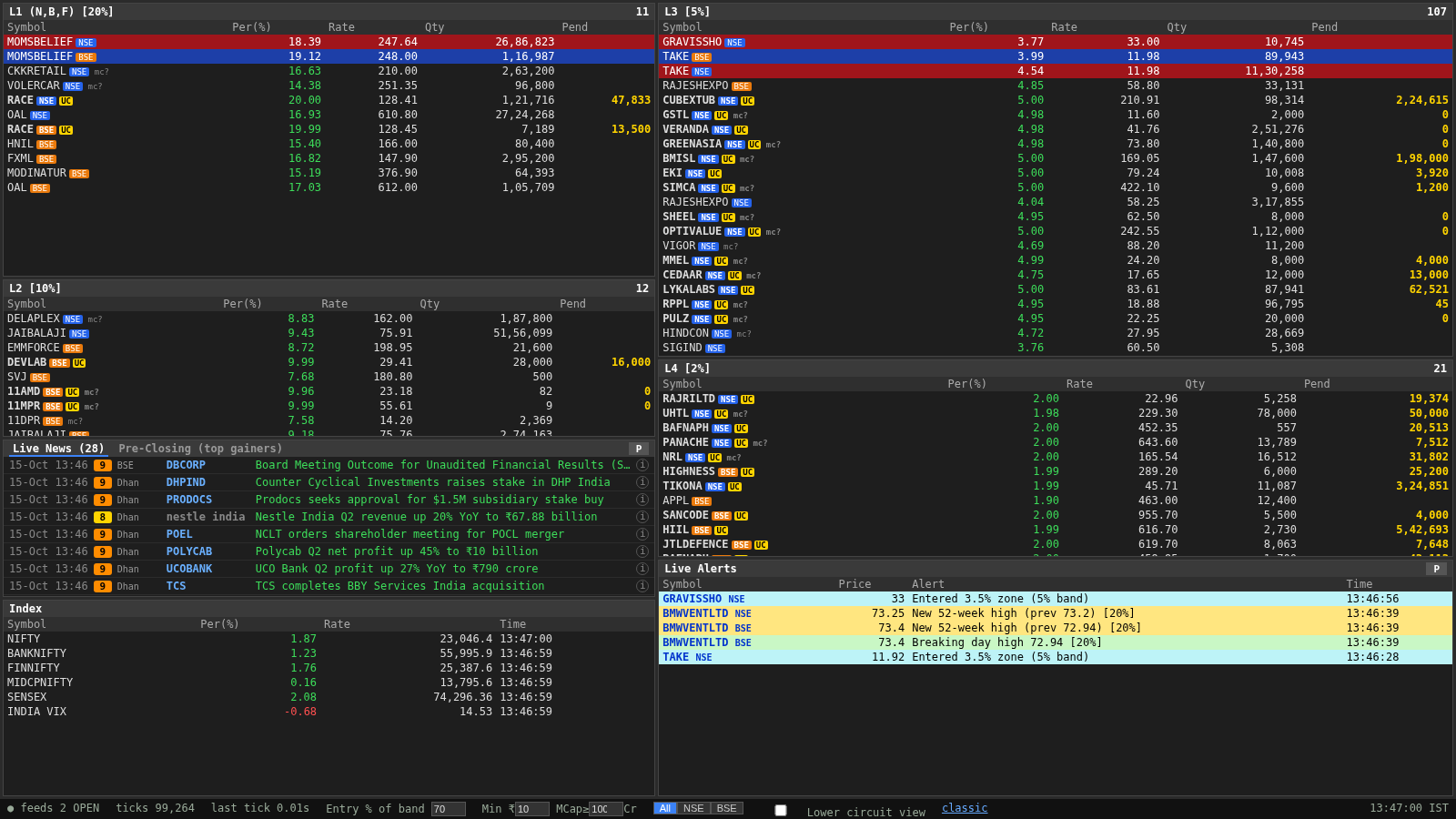Open DBCORP ticker link in news
The width and height of the screenshot is (1456, 819).
click(x=186, y=465)
